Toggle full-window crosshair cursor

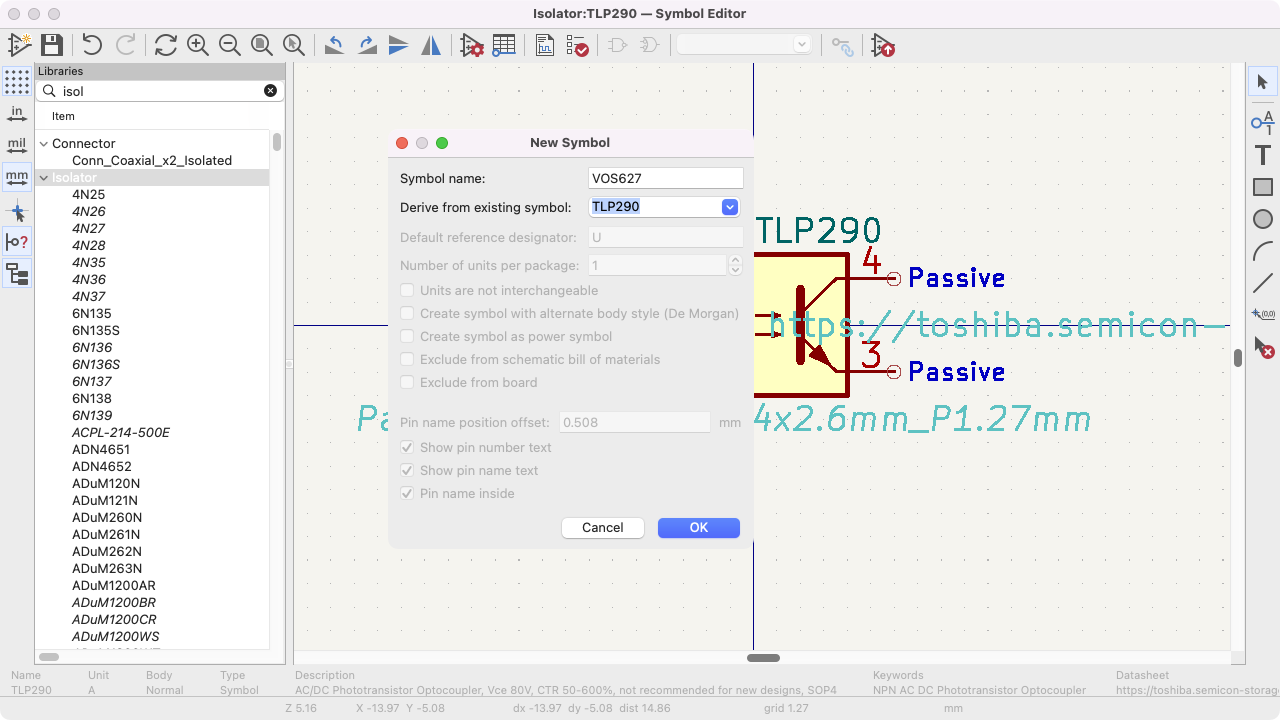pyautogui.click(x=17, y=211)
